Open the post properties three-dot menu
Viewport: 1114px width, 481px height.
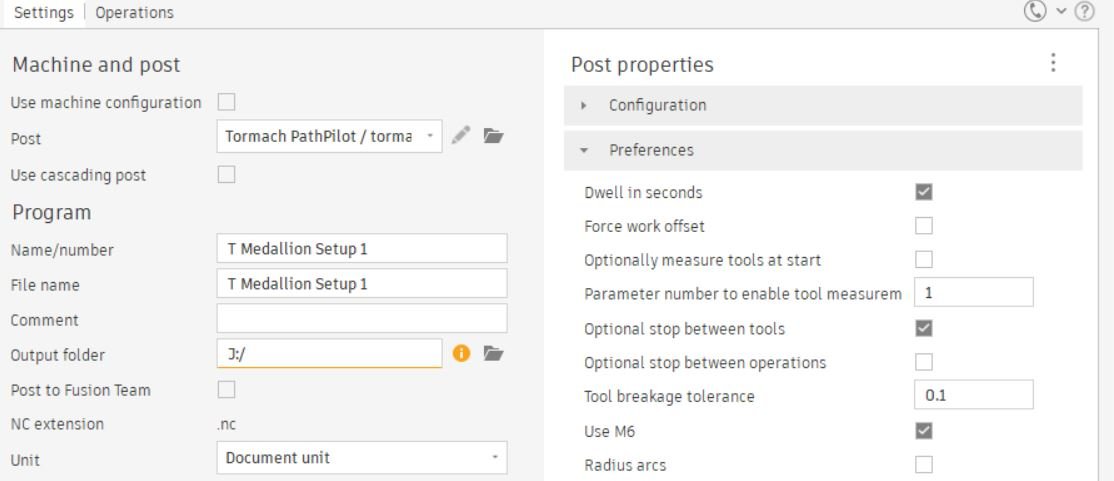pyautogui.click(x=1053, y=63)
